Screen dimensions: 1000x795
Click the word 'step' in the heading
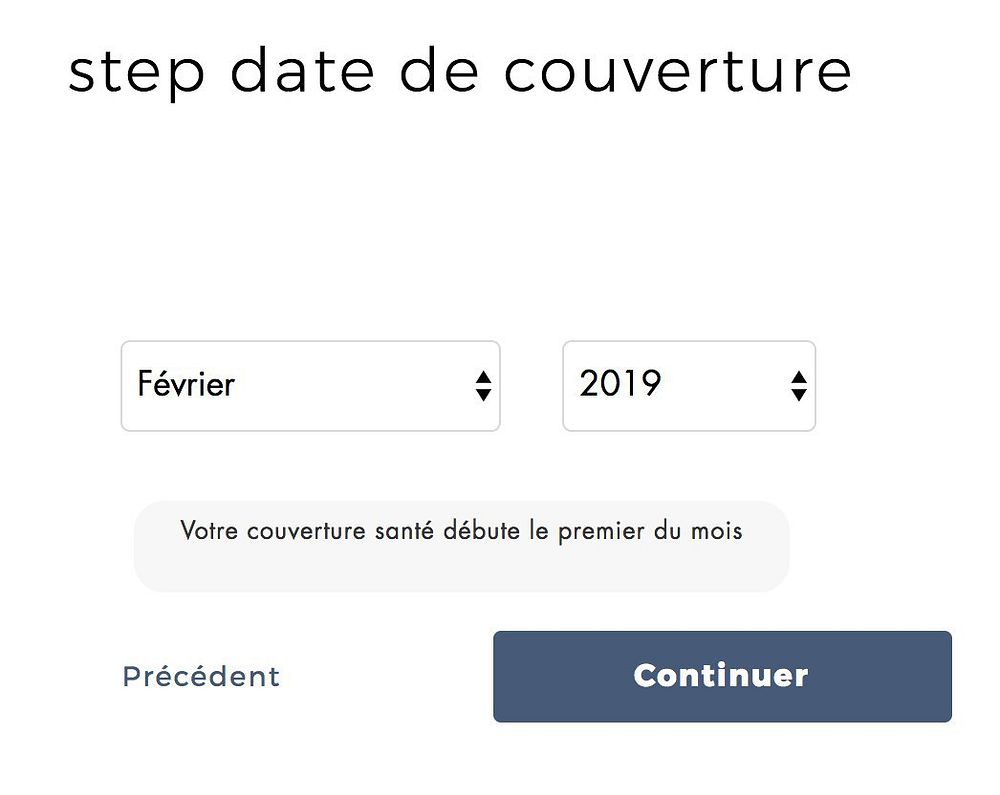(x=136, y=75)
